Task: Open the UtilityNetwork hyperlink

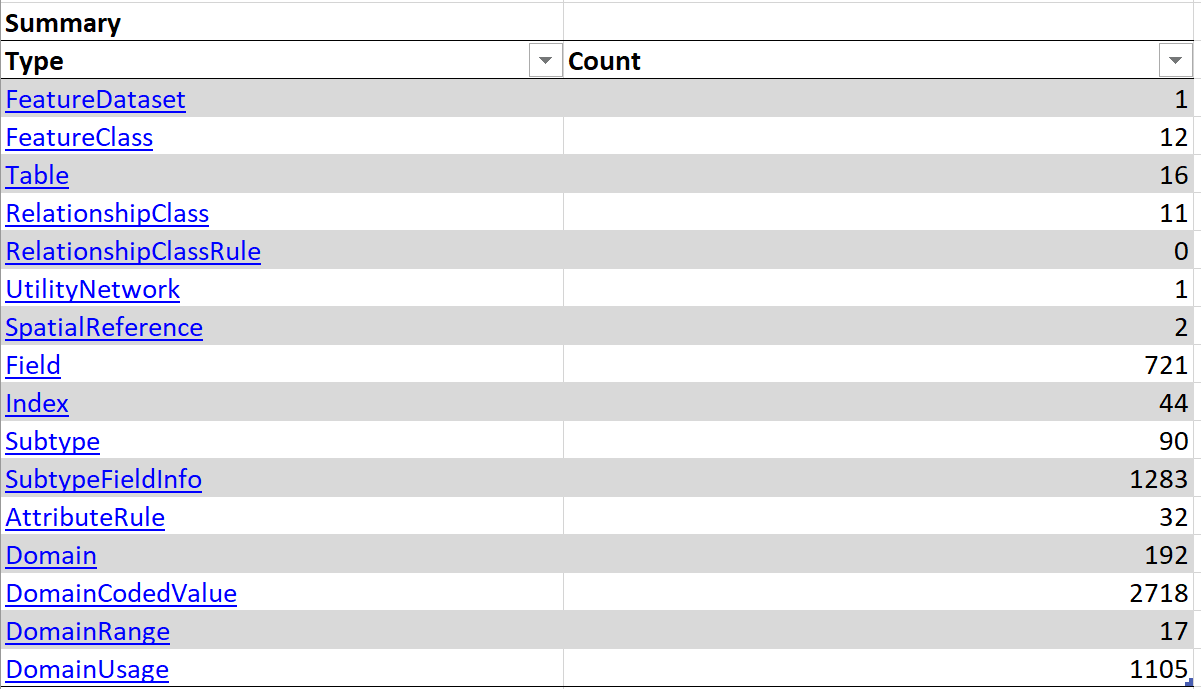Action: click(x=92, y=290)
